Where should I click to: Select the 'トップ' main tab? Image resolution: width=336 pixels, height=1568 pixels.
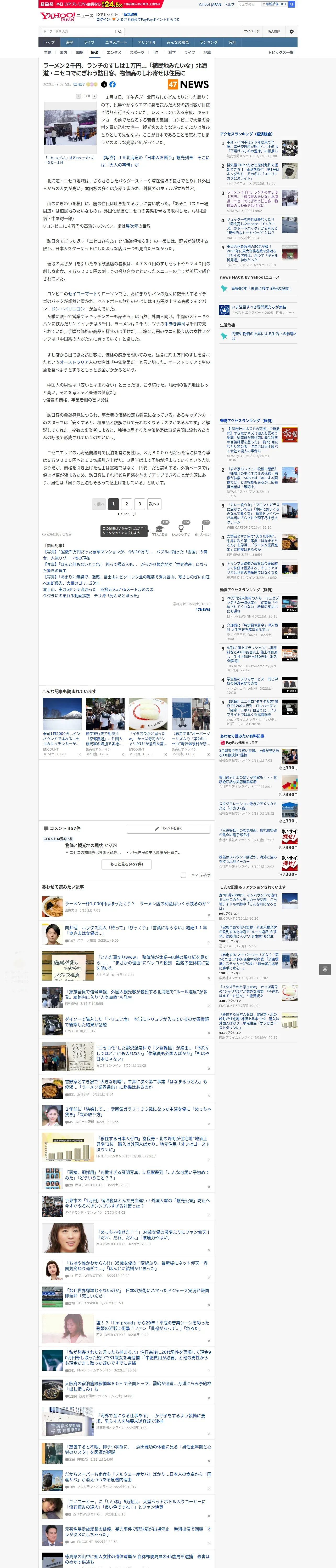tap(49, 42)
